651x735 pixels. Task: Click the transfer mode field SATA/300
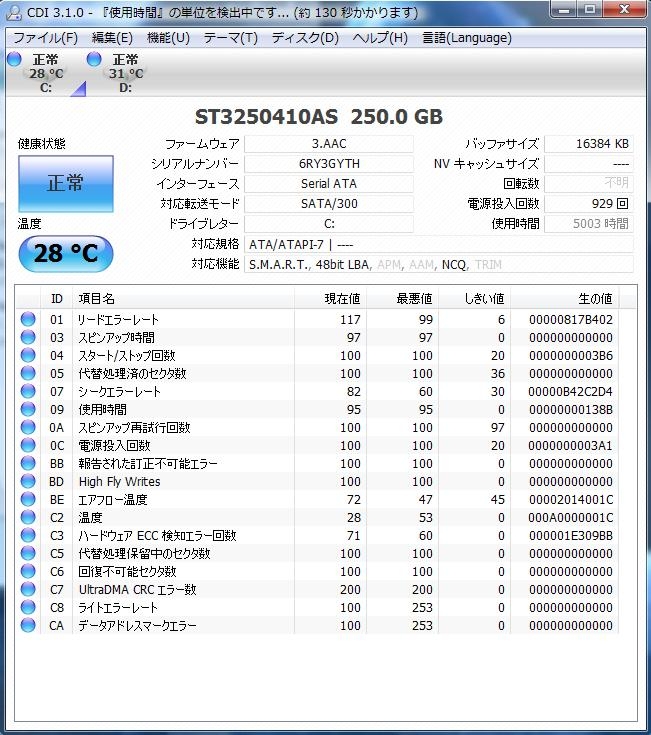329,204
